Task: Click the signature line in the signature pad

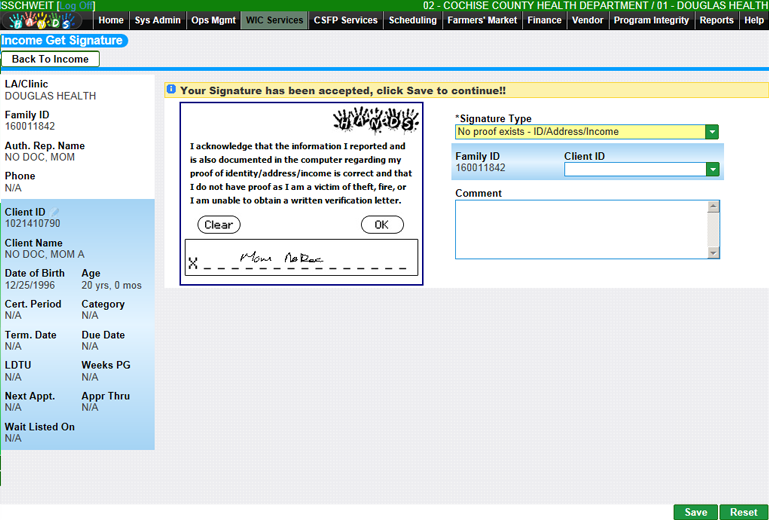Action: [x=300, y=262]
